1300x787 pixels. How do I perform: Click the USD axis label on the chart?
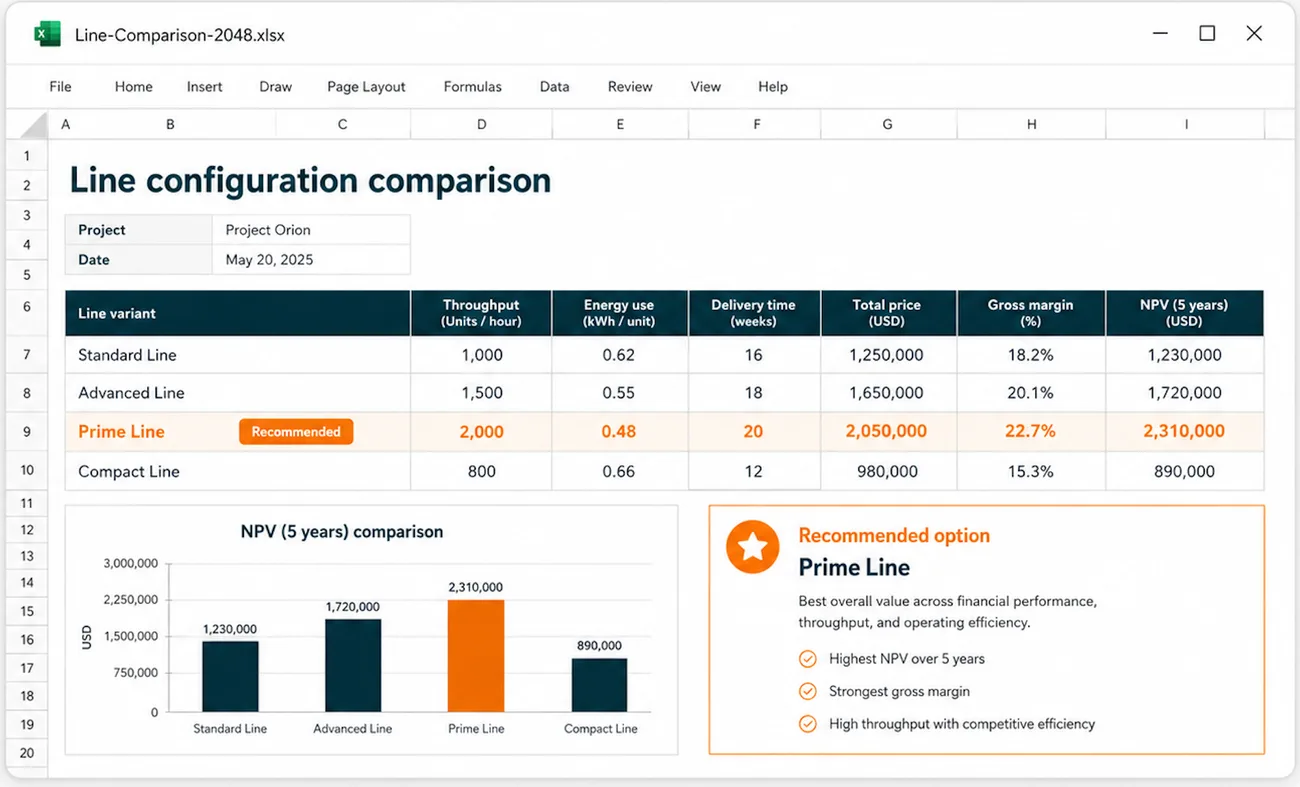(x=86, y=637)
